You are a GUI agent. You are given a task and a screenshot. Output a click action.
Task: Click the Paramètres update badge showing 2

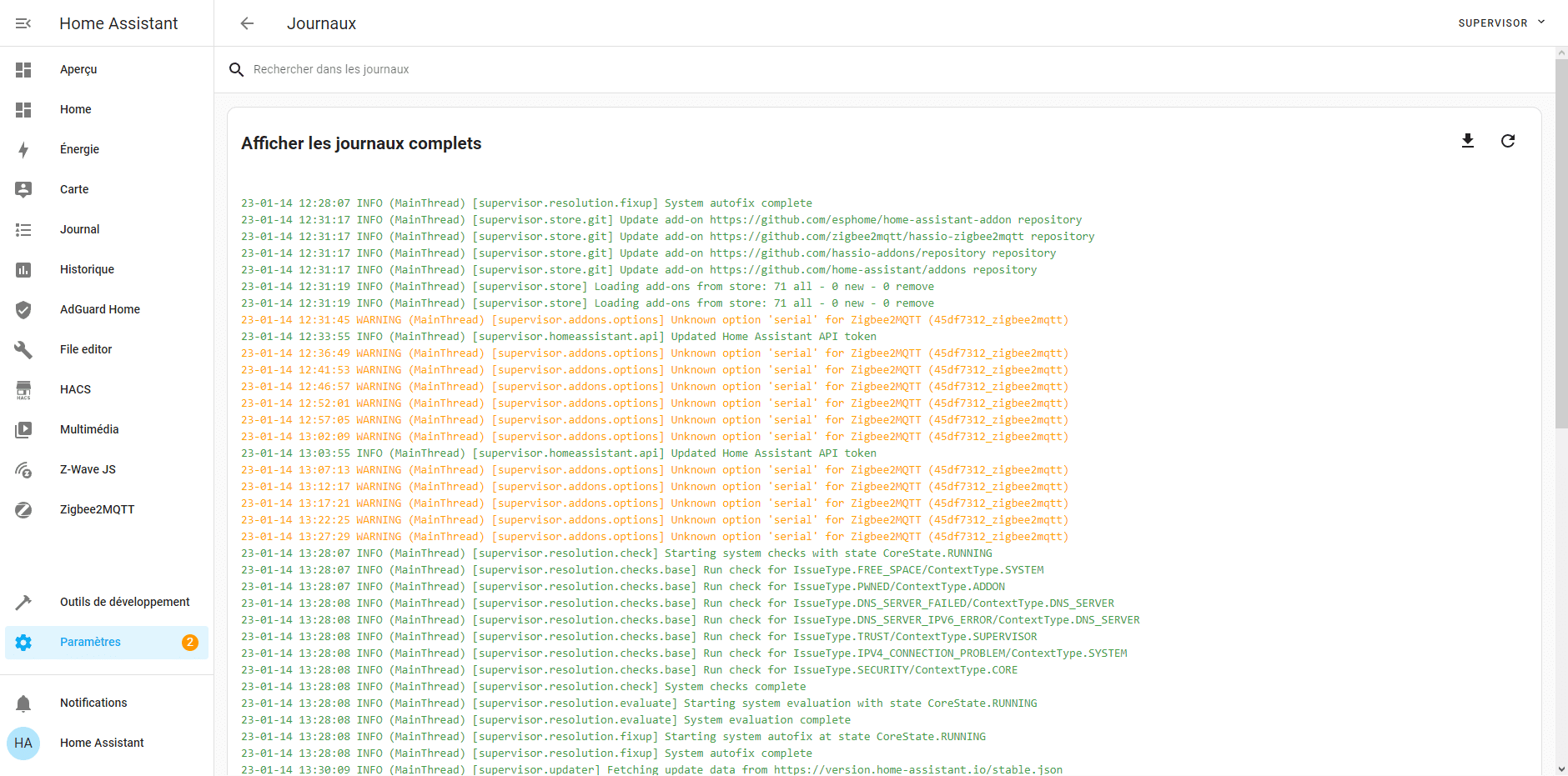pos(190,643)
